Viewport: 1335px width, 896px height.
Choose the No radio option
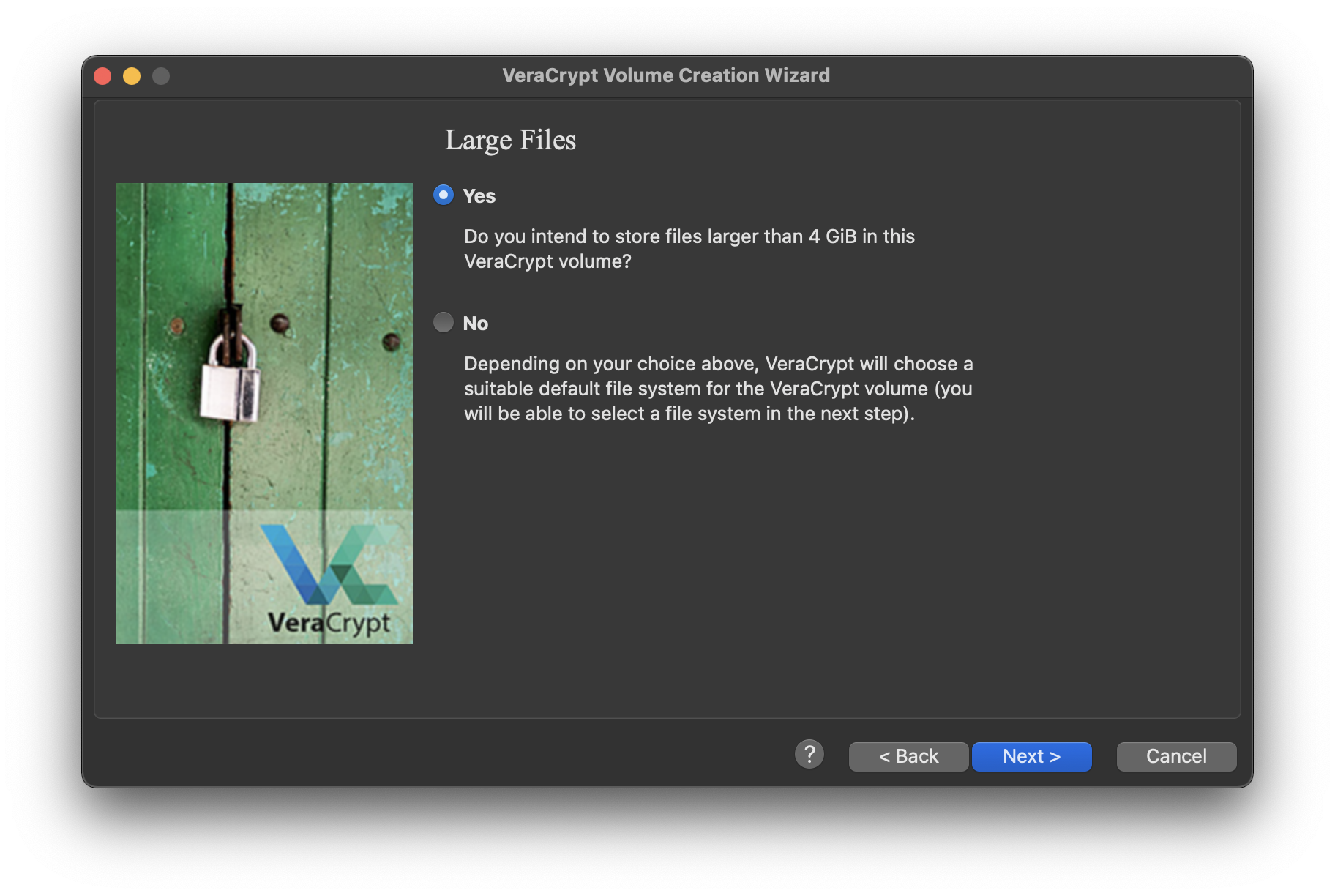[444, 323]
